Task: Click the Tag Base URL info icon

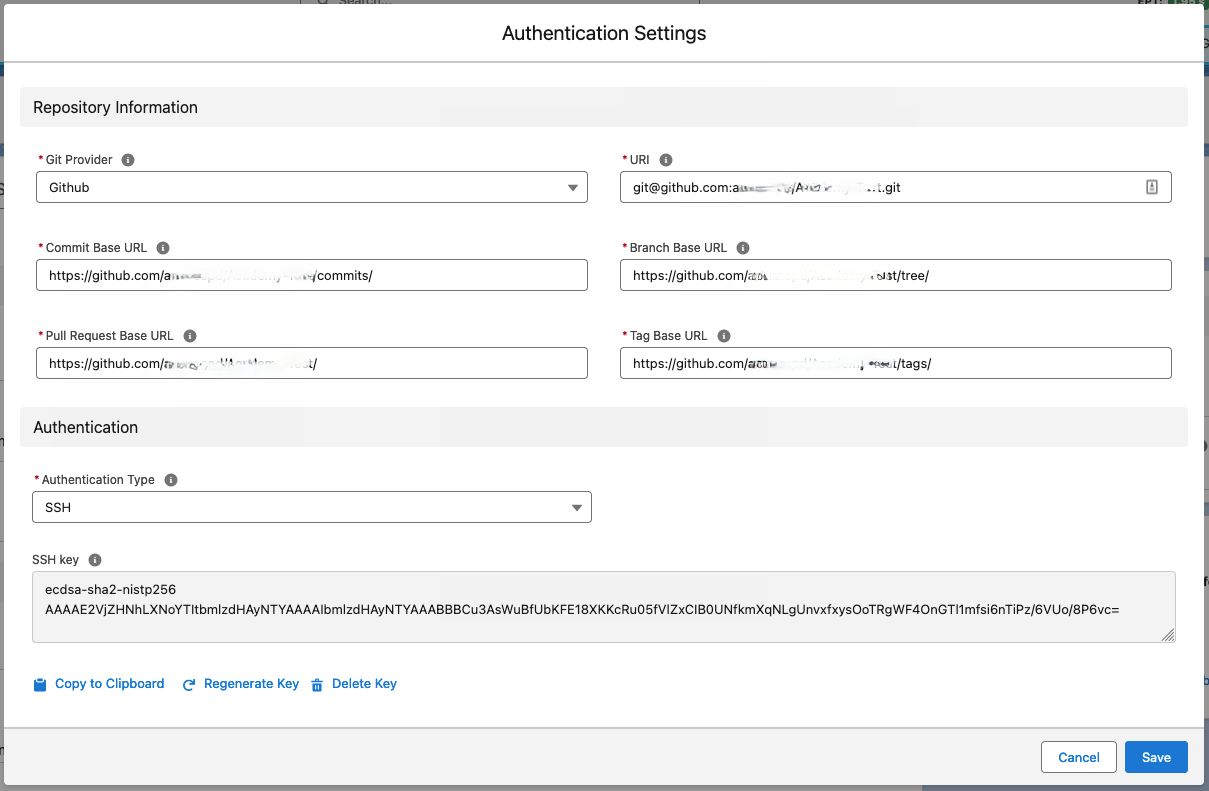Action: click(724, 336)
